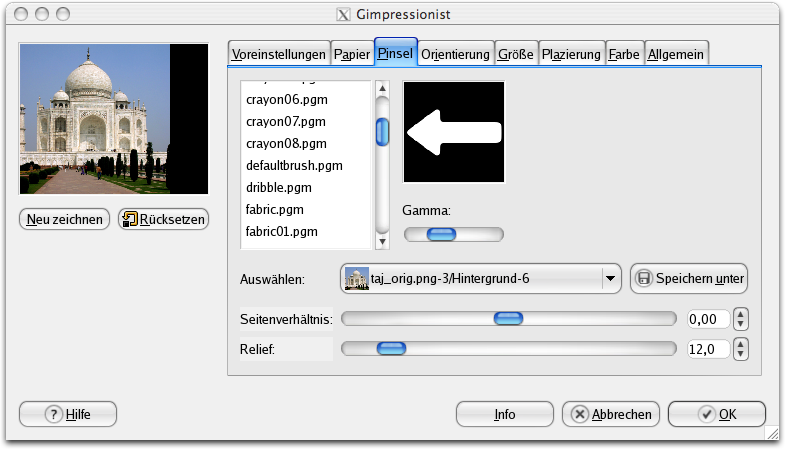Open the Papier tab
Viewport: 785px width, 449px height.
click(x=351, y=54)
